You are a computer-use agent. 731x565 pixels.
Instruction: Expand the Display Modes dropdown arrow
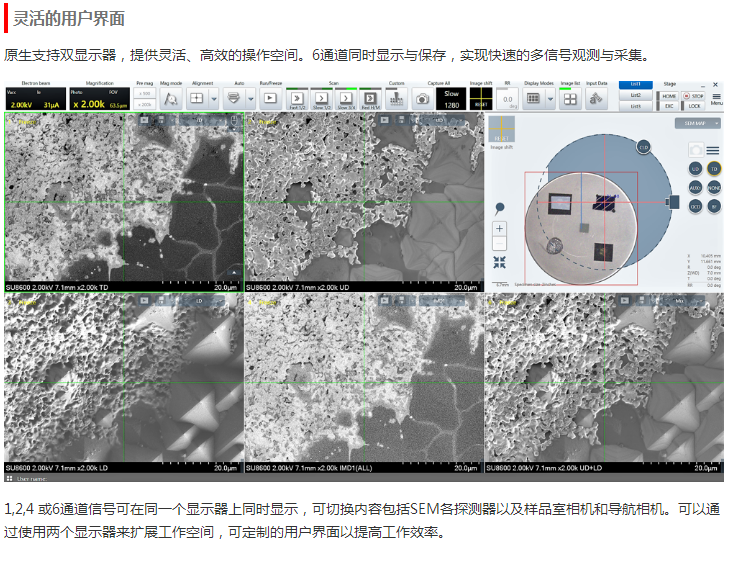(550, 98)
